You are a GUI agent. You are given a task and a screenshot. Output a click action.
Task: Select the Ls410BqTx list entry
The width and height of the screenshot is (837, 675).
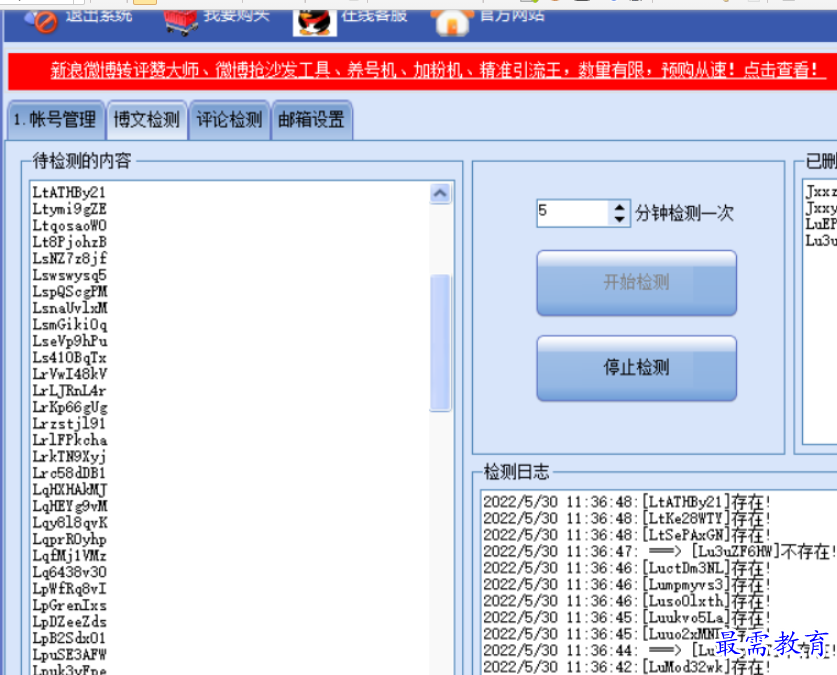[69, 358]
